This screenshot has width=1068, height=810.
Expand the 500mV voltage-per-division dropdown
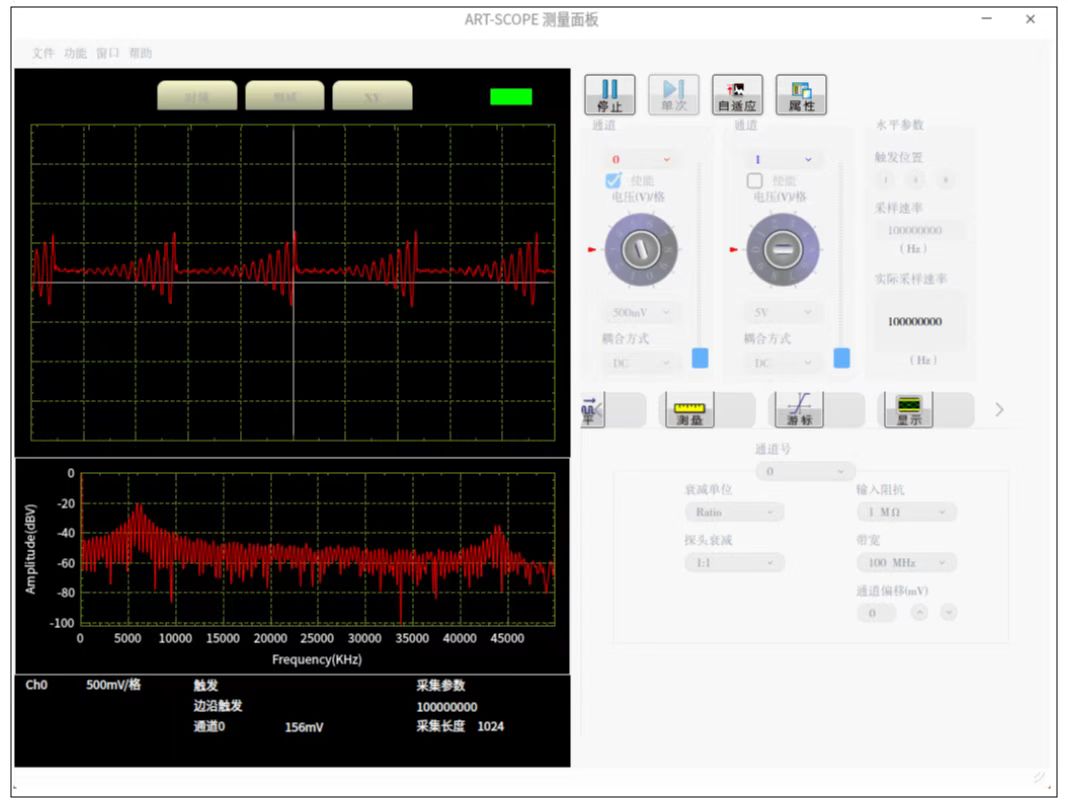coord(639,313)
